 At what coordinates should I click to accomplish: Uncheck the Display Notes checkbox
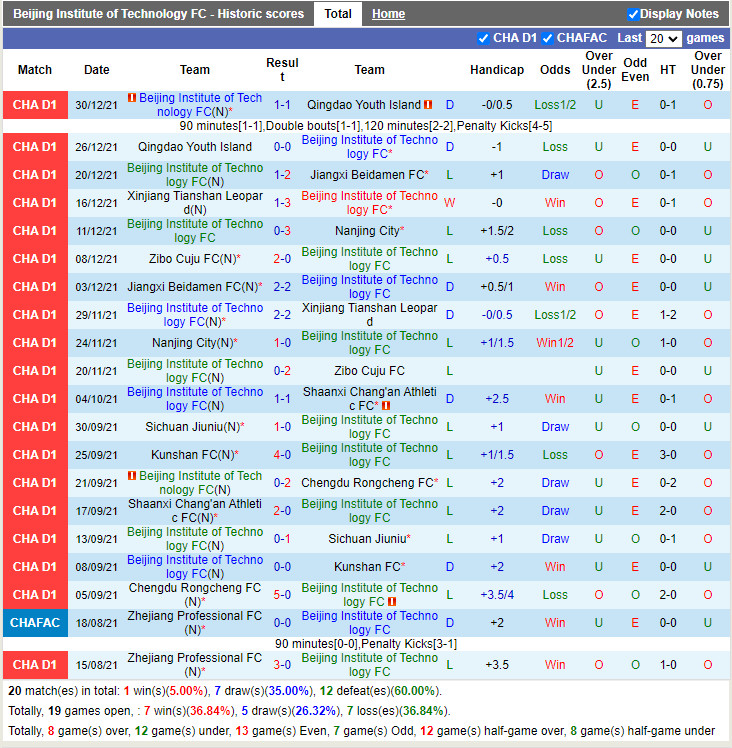633,14
